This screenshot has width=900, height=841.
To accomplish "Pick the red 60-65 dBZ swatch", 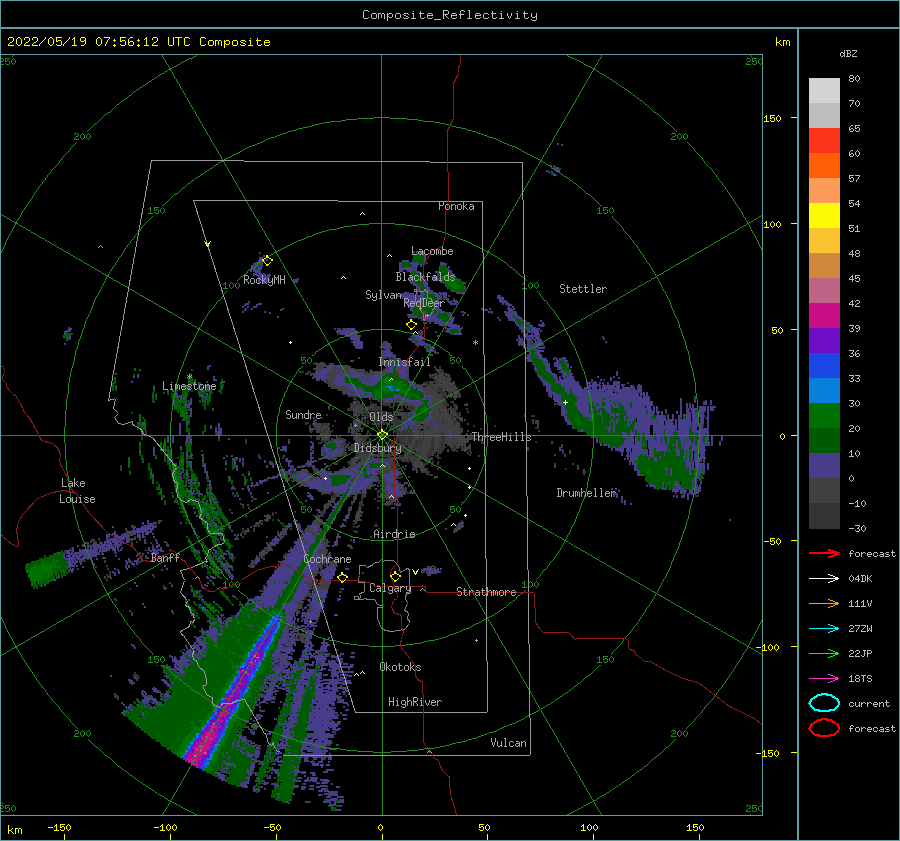I will click(824, 141).
